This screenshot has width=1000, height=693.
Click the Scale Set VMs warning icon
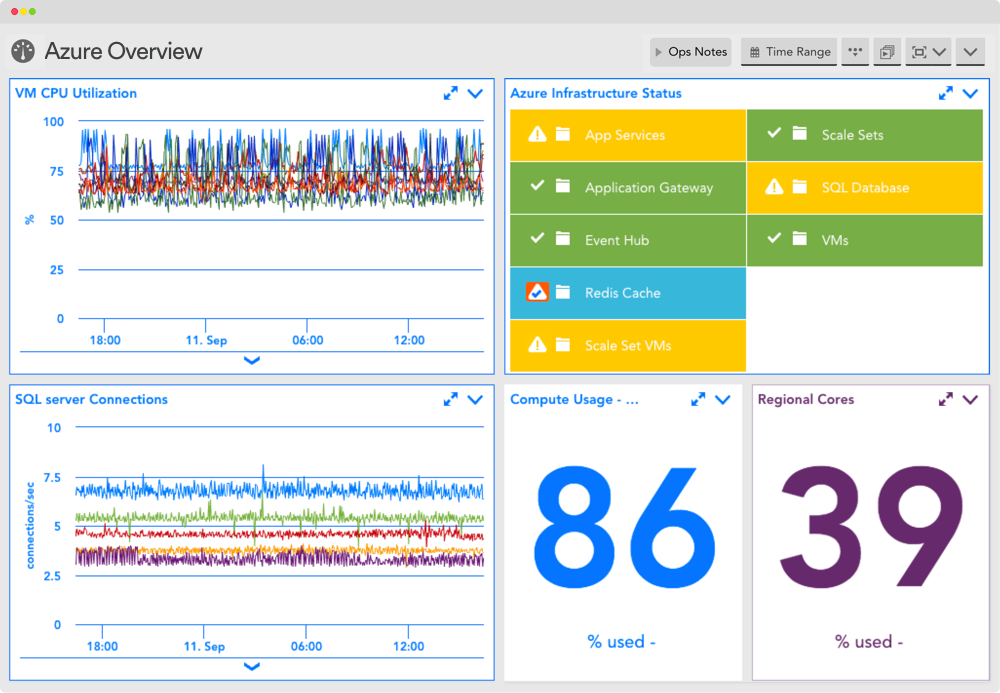point(538,345)
